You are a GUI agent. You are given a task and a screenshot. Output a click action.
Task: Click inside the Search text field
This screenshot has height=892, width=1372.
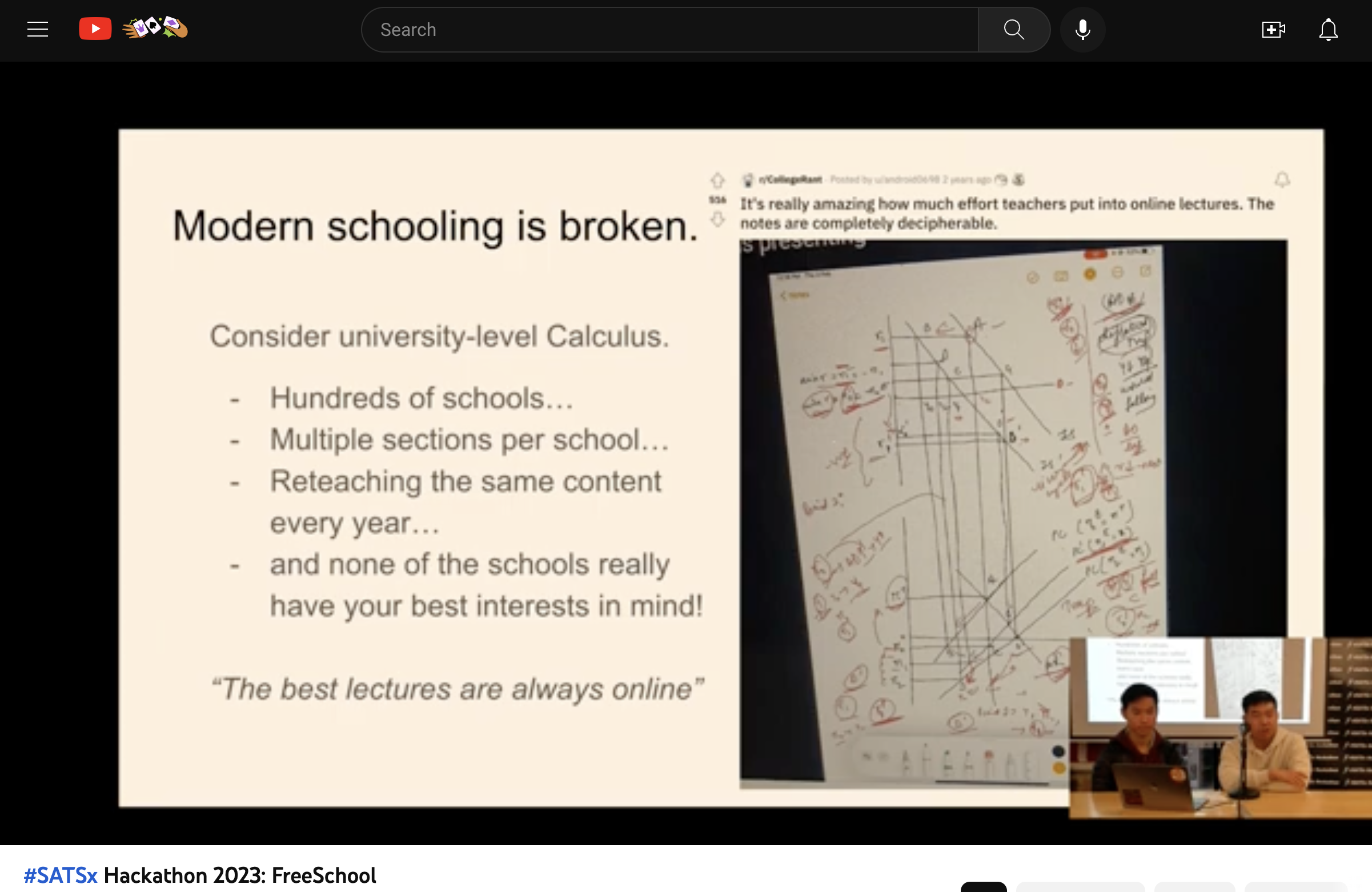[669, 29]
